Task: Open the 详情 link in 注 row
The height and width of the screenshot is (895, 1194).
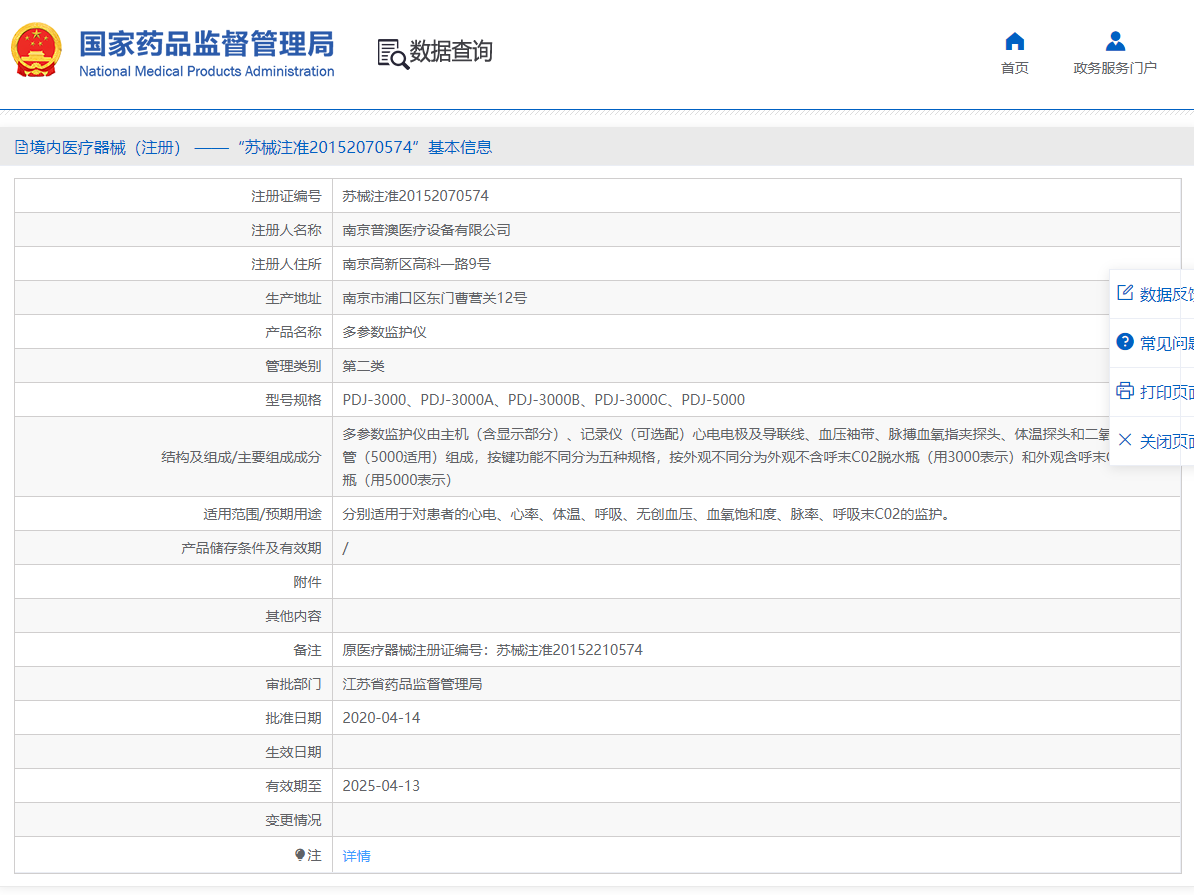Action: click(x=356, y=856)
